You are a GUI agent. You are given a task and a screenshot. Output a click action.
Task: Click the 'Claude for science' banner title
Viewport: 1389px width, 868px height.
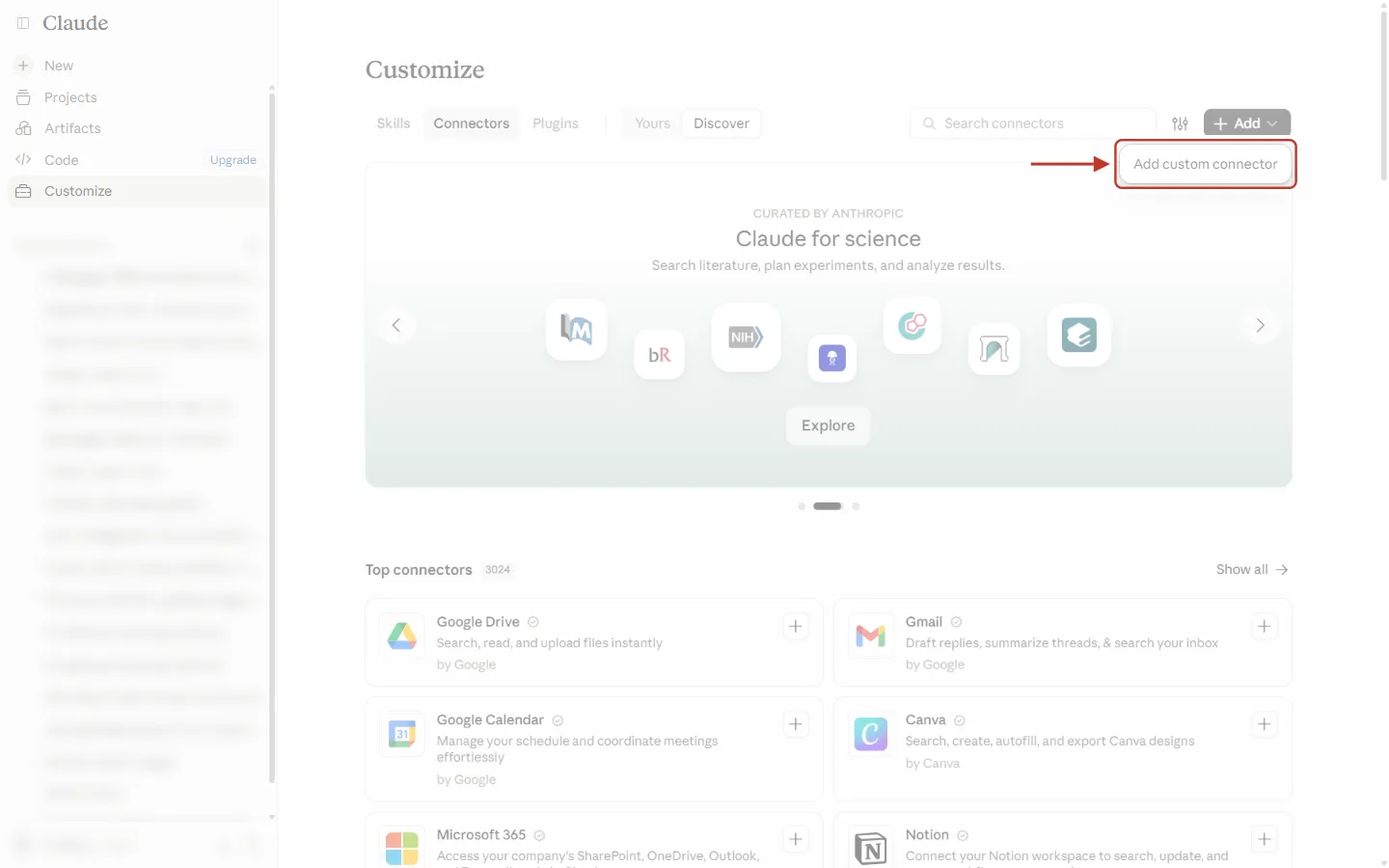829,238
